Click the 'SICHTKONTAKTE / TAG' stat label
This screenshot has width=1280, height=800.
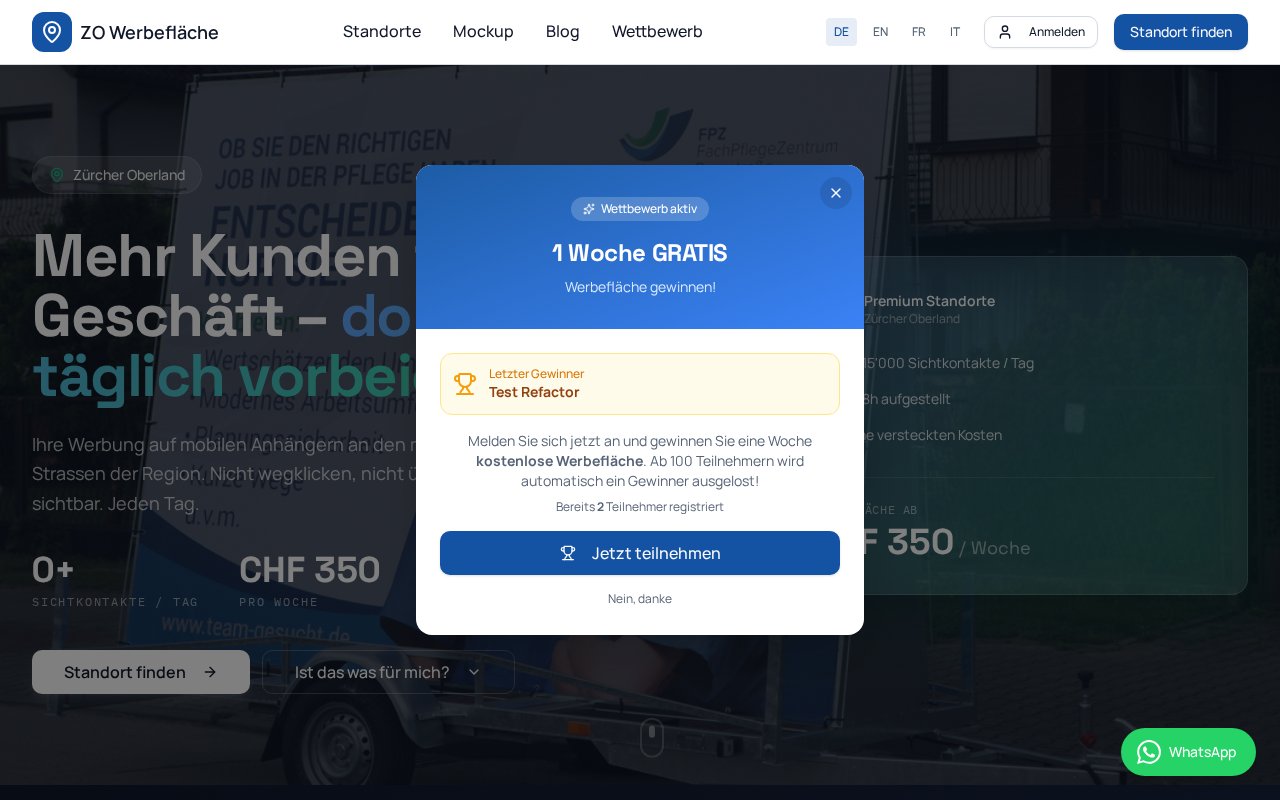tap(115, 602)
